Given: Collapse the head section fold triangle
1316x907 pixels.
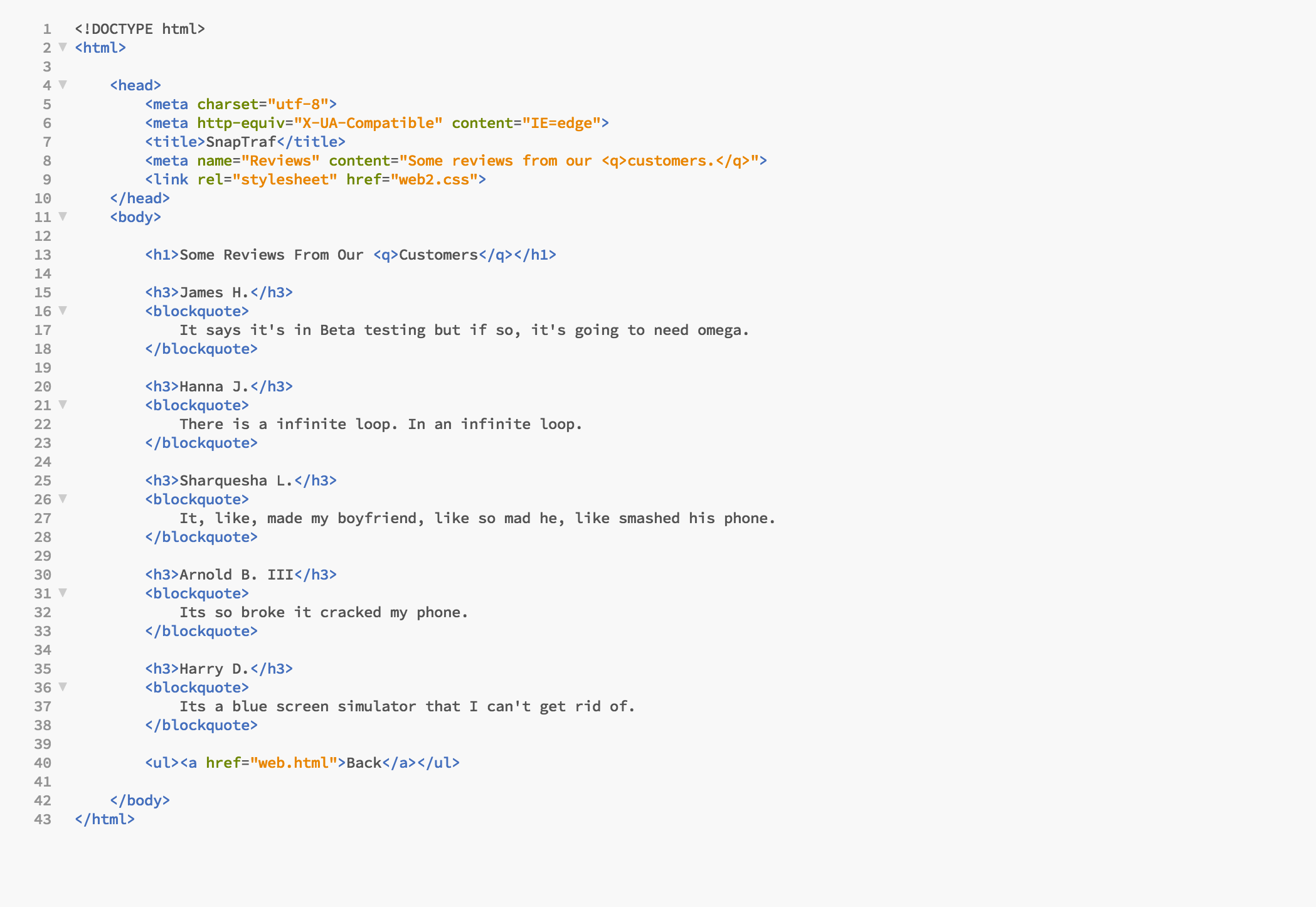Looking at the screenshot, I should [63, 85].
